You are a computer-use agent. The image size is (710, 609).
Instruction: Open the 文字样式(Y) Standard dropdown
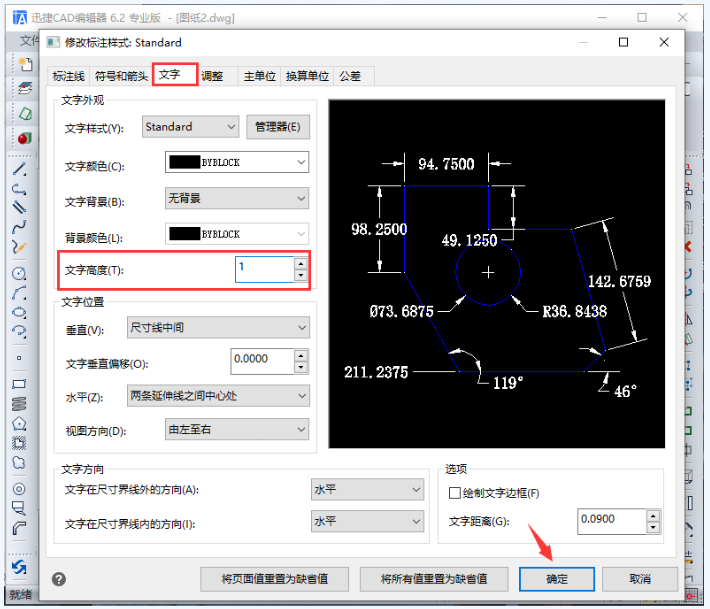(190, 127)
